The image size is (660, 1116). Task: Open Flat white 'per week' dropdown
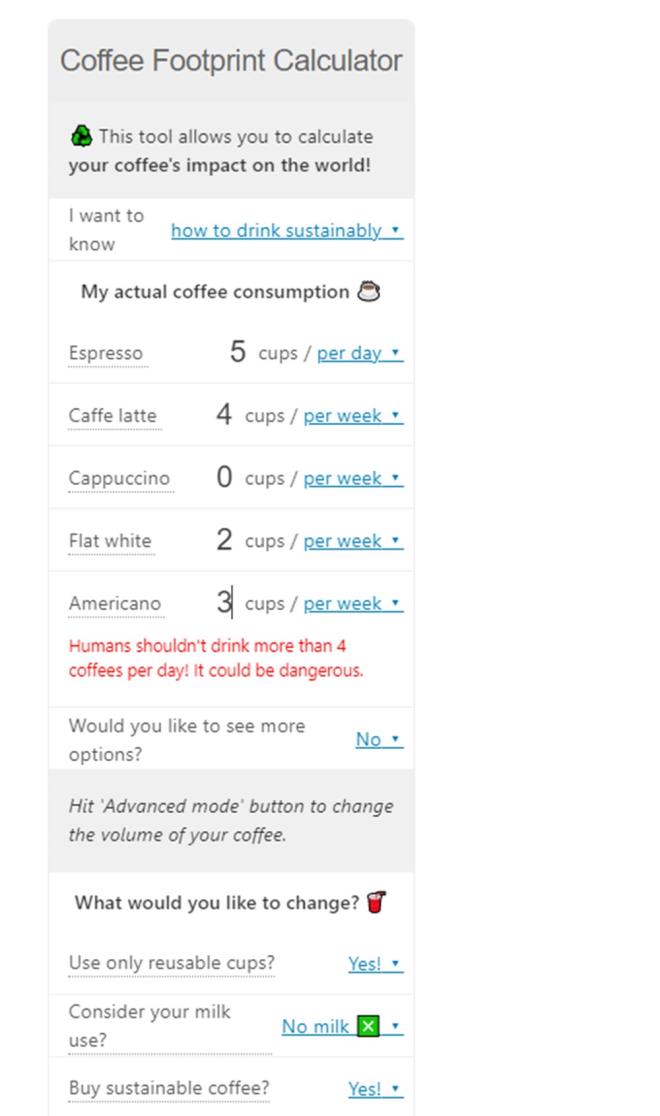352,541
